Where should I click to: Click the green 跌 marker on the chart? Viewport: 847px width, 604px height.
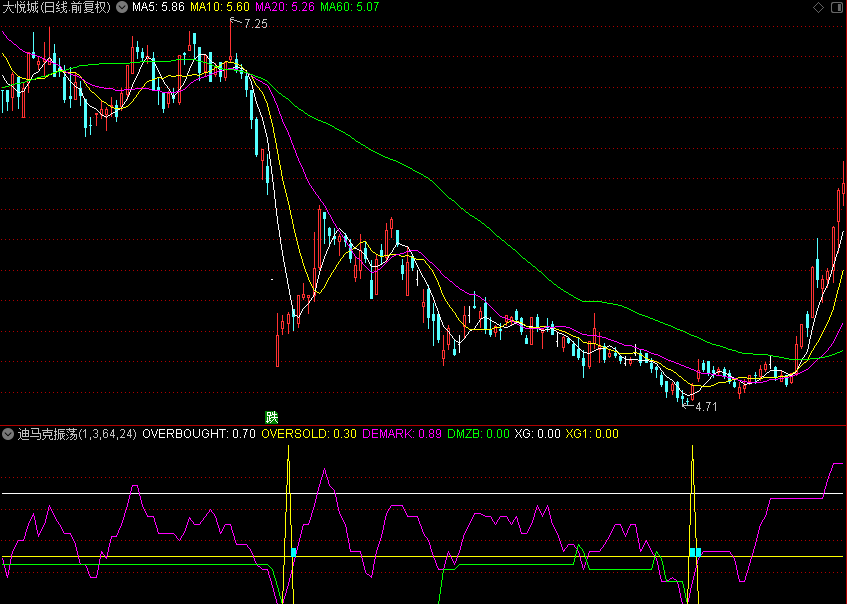point(272,417)
